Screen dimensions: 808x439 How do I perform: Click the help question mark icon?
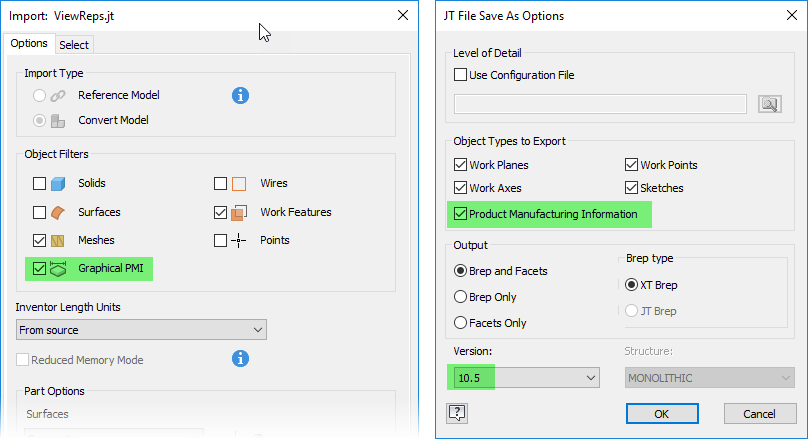click(x=458, y=412)
